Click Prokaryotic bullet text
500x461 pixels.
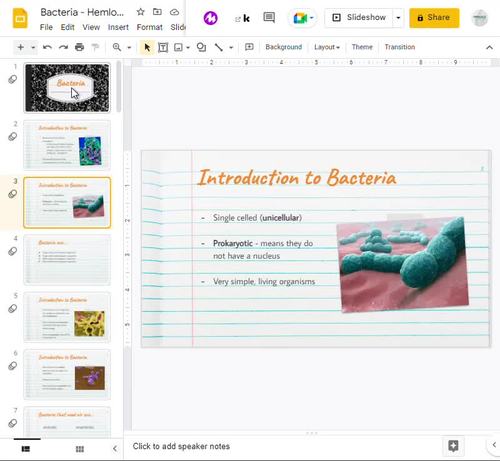263,250
